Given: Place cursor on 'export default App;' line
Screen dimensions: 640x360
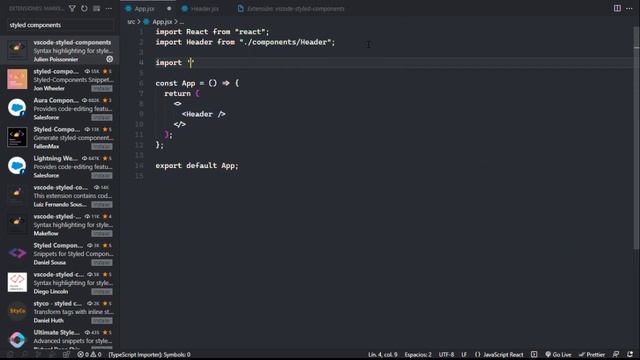Looking at the screenshot, I should [197, 165].
